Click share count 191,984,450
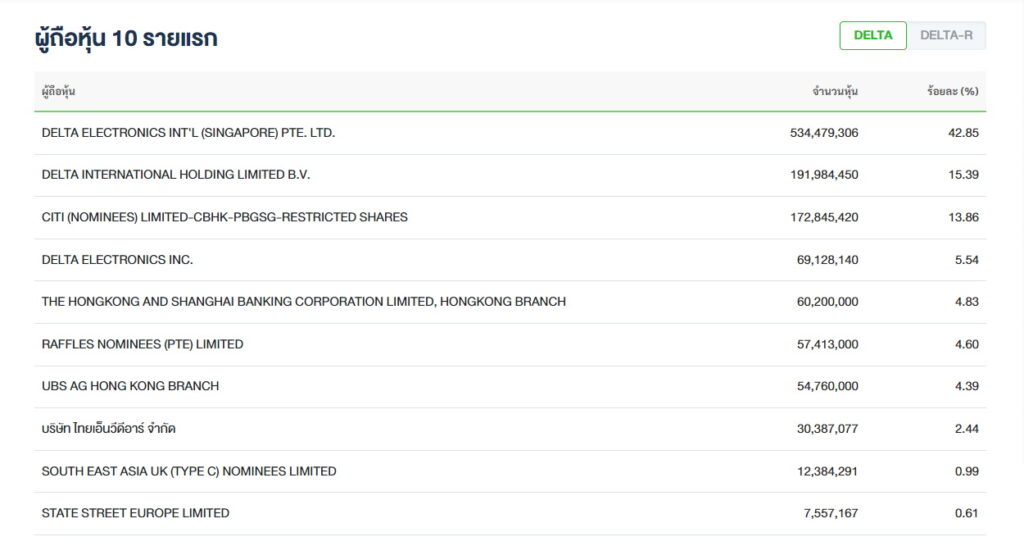1024x555 pixels. 824,174
